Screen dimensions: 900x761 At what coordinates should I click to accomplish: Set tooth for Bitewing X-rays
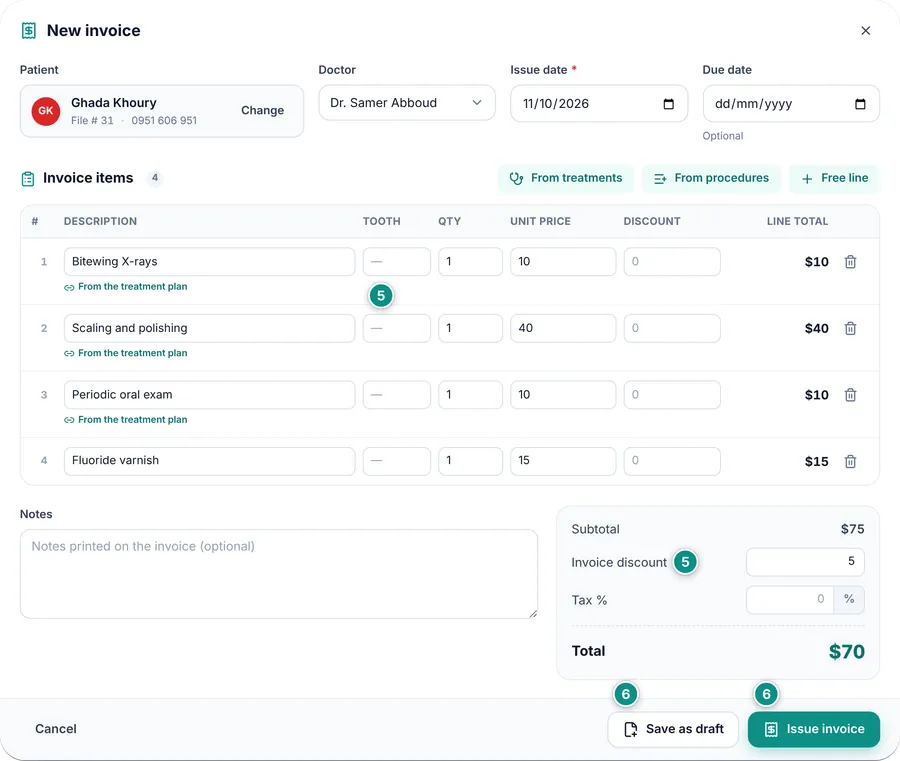(x=397, y=262)
